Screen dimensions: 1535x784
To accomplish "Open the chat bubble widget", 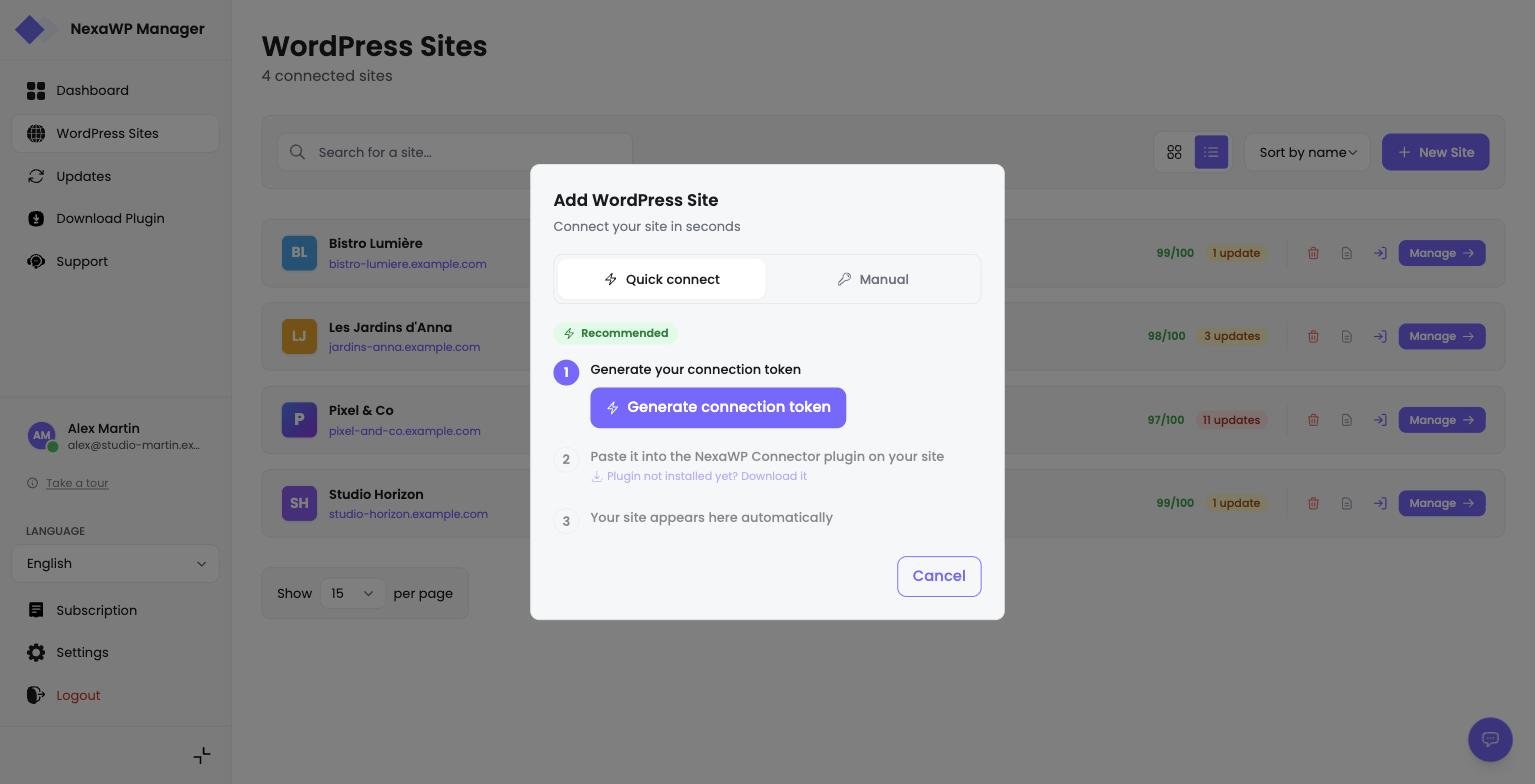I will point(1490,739).
